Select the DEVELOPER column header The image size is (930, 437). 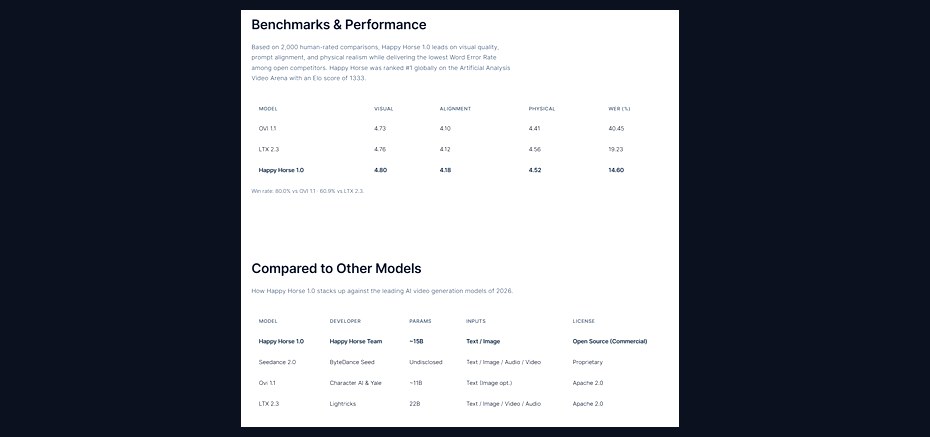(x=345, y=321)
